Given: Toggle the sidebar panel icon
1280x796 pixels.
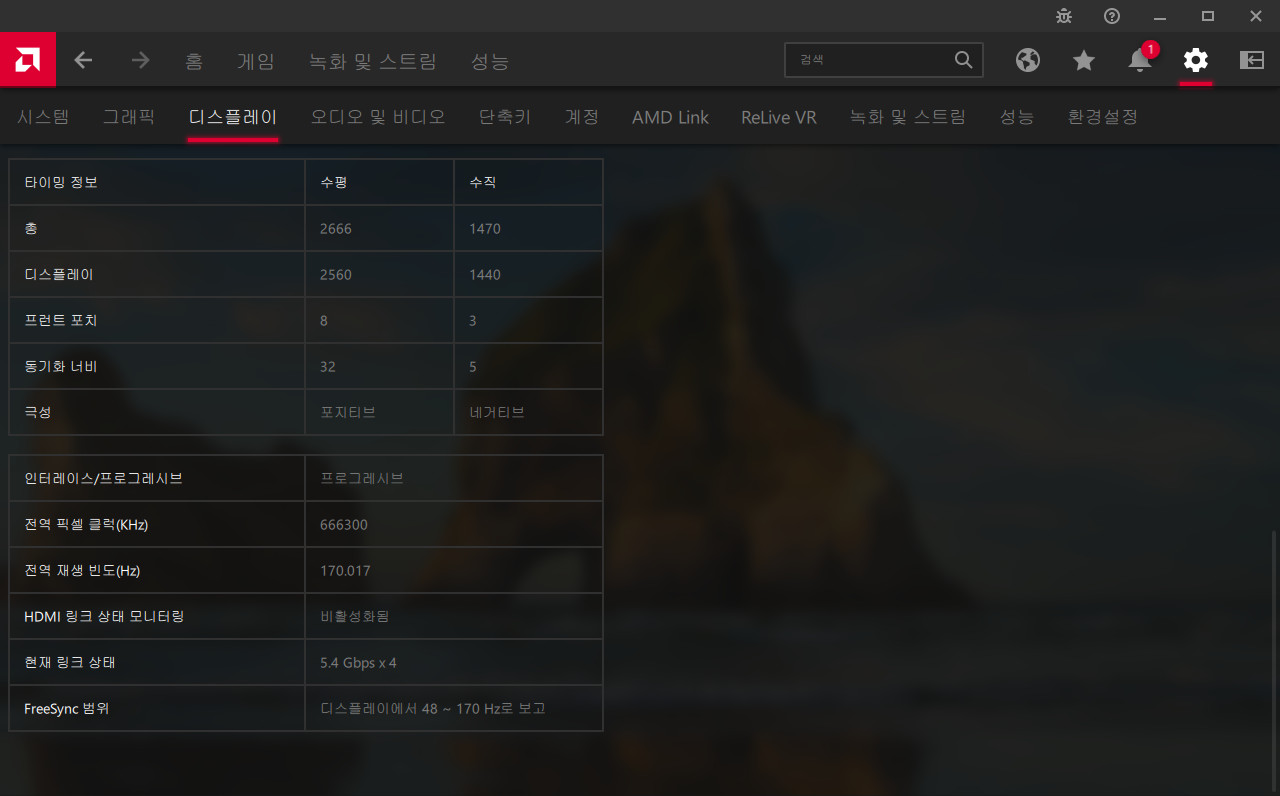Looking at the screenshot, I should coord(1252,60).
